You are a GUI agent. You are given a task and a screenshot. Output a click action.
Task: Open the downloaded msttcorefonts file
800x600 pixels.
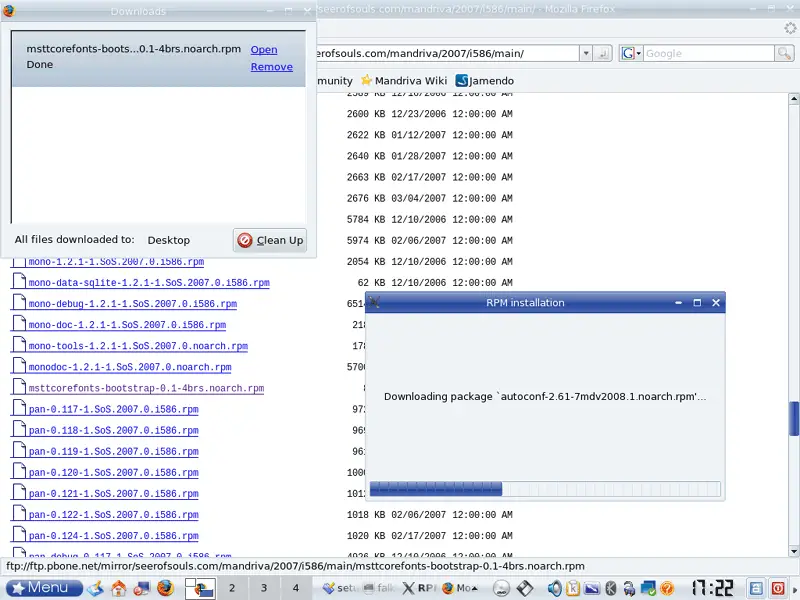(x=264, y=49)
